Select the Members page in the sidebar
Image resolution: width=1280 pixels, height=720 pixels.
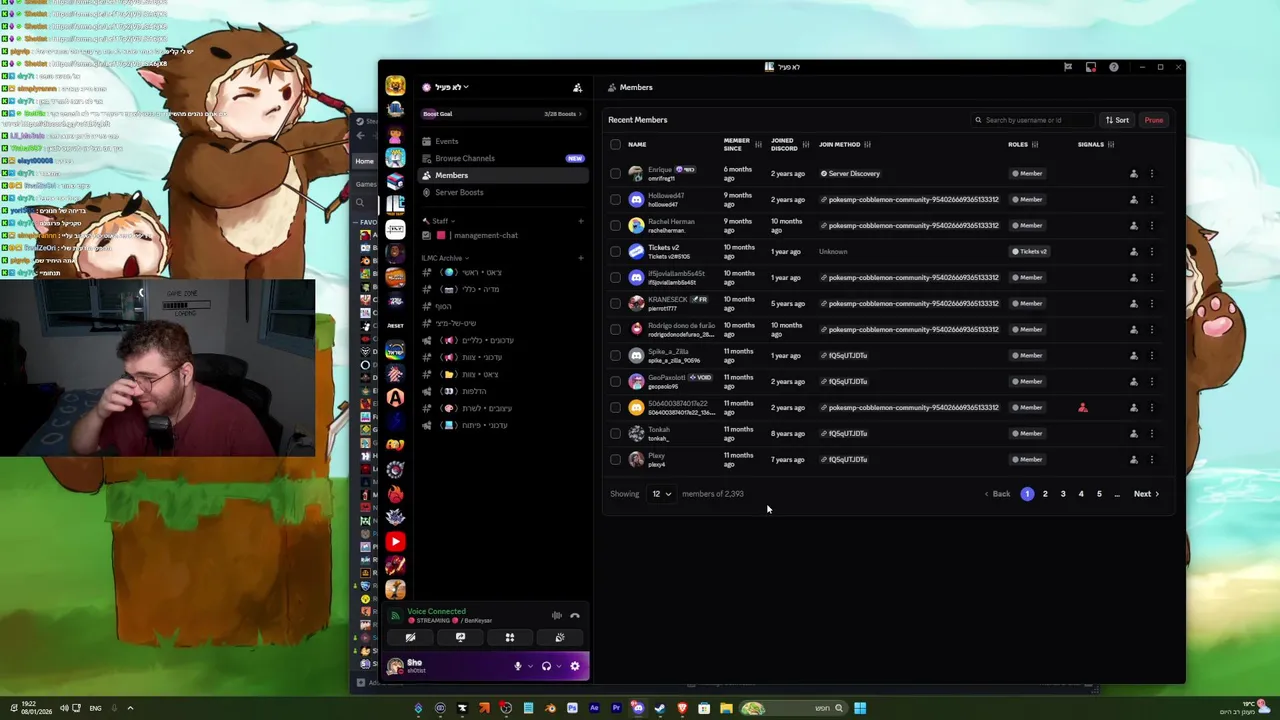(x=503, y=175)
